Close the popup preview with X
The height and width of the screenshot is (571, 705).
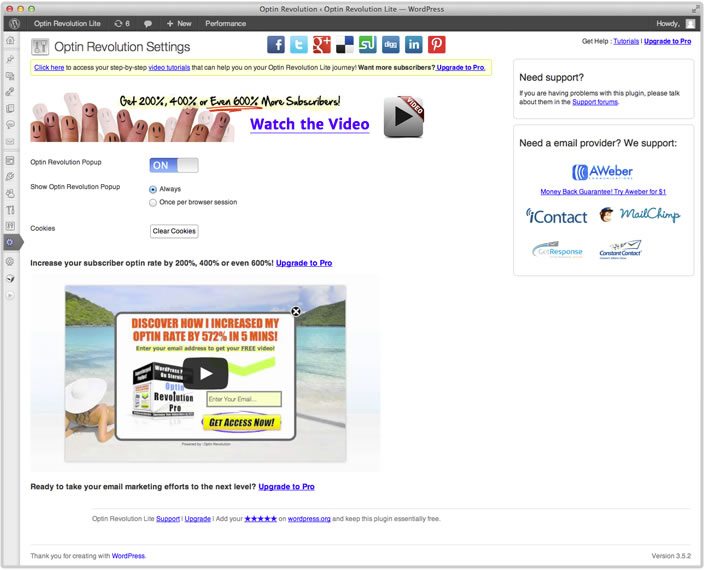pyautogui.click(x=296, y=311)
